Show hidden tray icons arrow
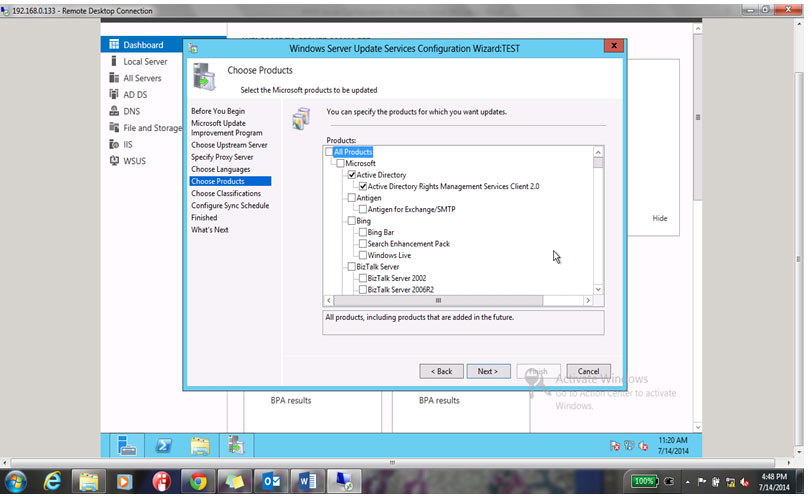Image resolution: width=810 pixels, height=496 pixels. tap(688, 482)
